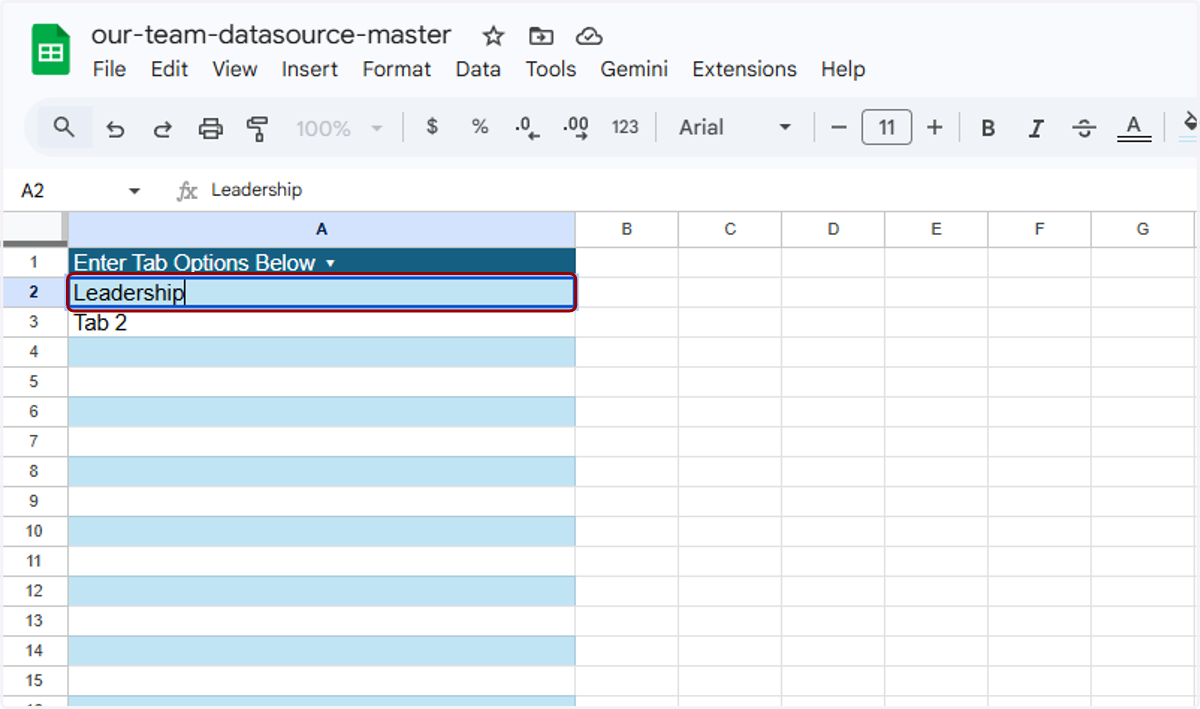Print the spreadsheet
This screenshot has width=1200, height=709.
pyautogui.click(x=210, y=128)
